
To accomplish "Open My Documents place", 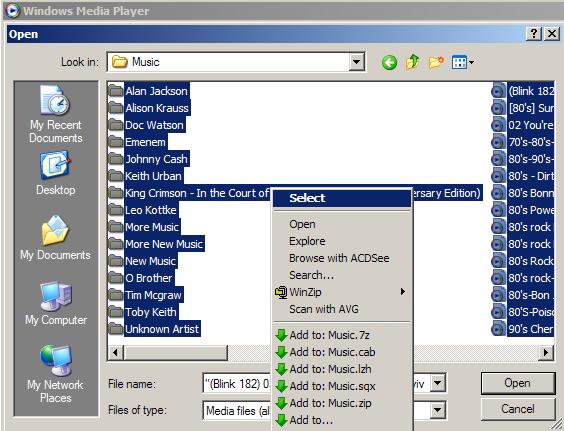I will point(55,238).
